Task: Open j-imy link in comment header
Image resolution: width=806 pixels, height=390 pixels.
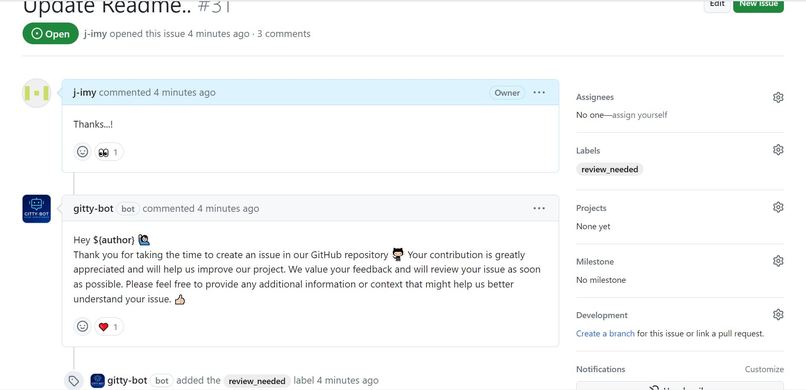Action: pyautogui.click(x=84, y=92)
